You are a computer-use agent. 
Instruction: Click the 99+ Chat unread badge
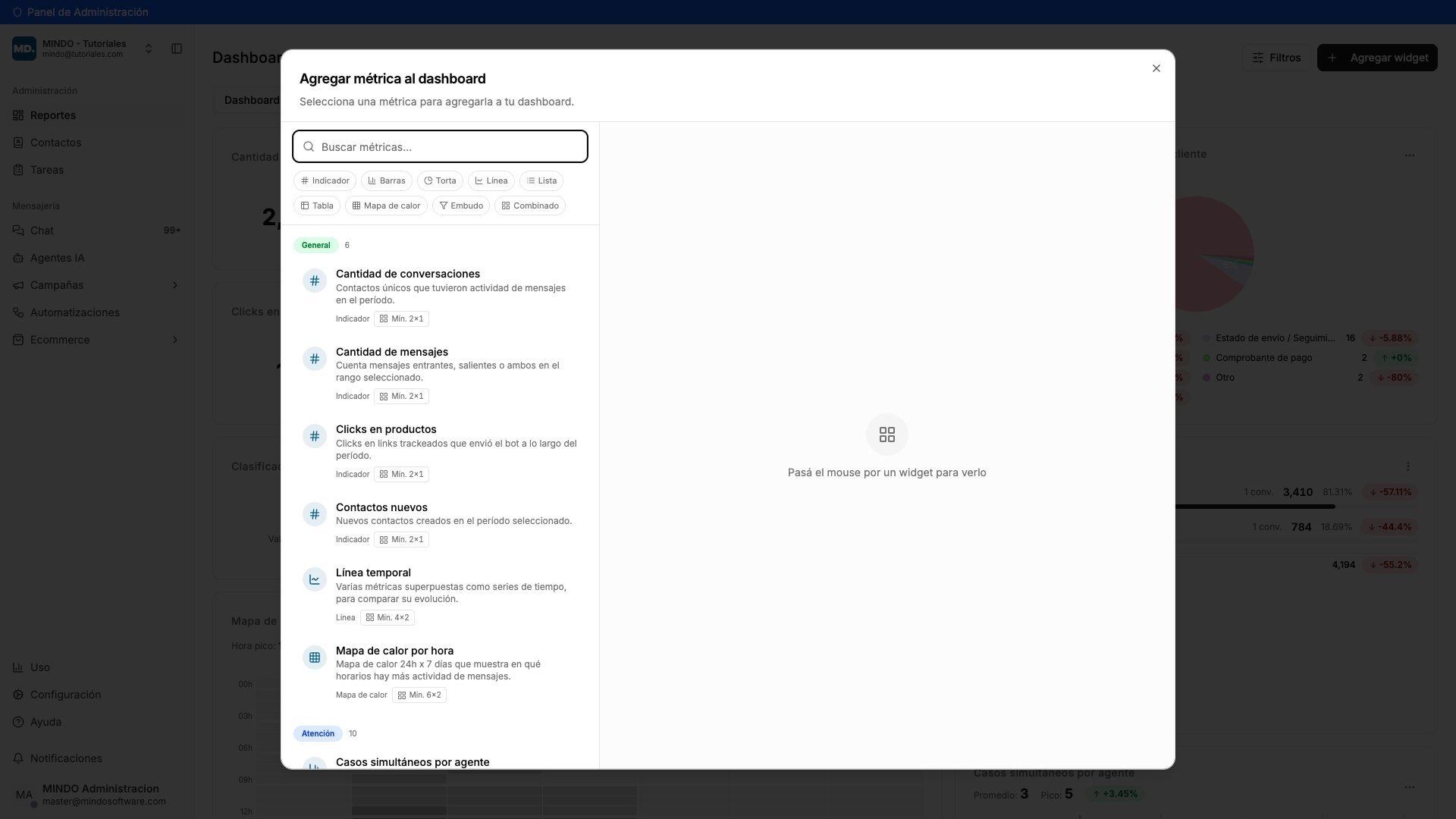pyautogui.click(x=172, y=231)
